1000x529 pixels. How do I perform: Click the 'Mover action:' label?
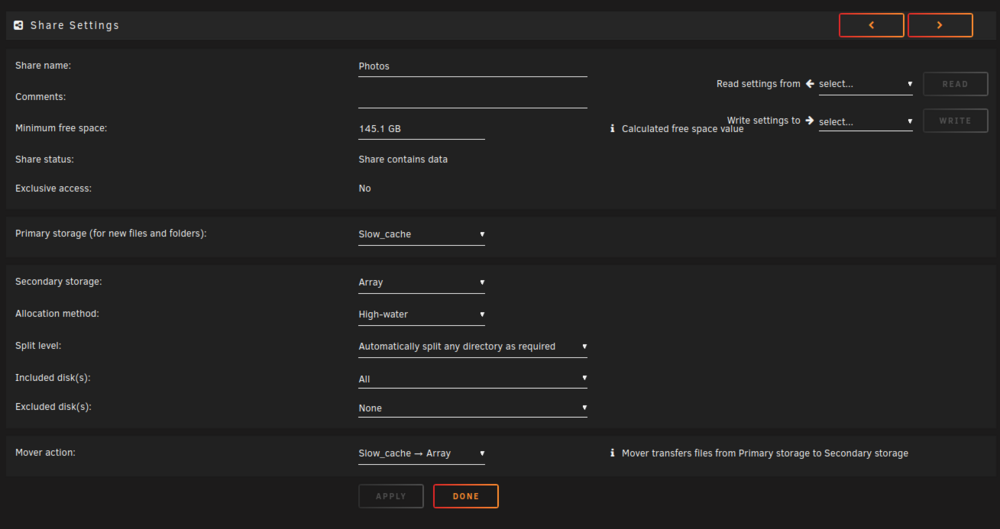[45, 452]
